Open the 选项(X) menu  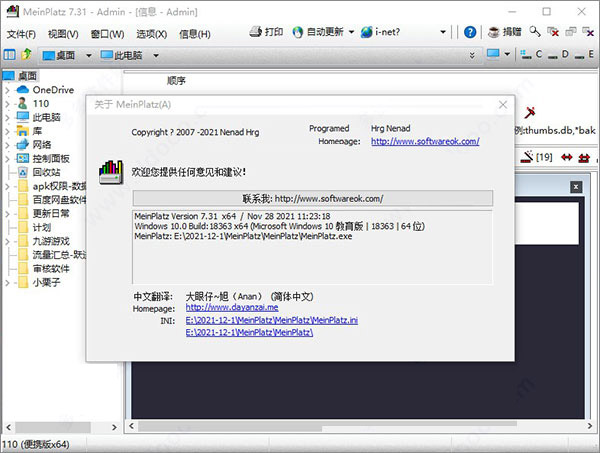pyautogui.click(x=150, y=33)
